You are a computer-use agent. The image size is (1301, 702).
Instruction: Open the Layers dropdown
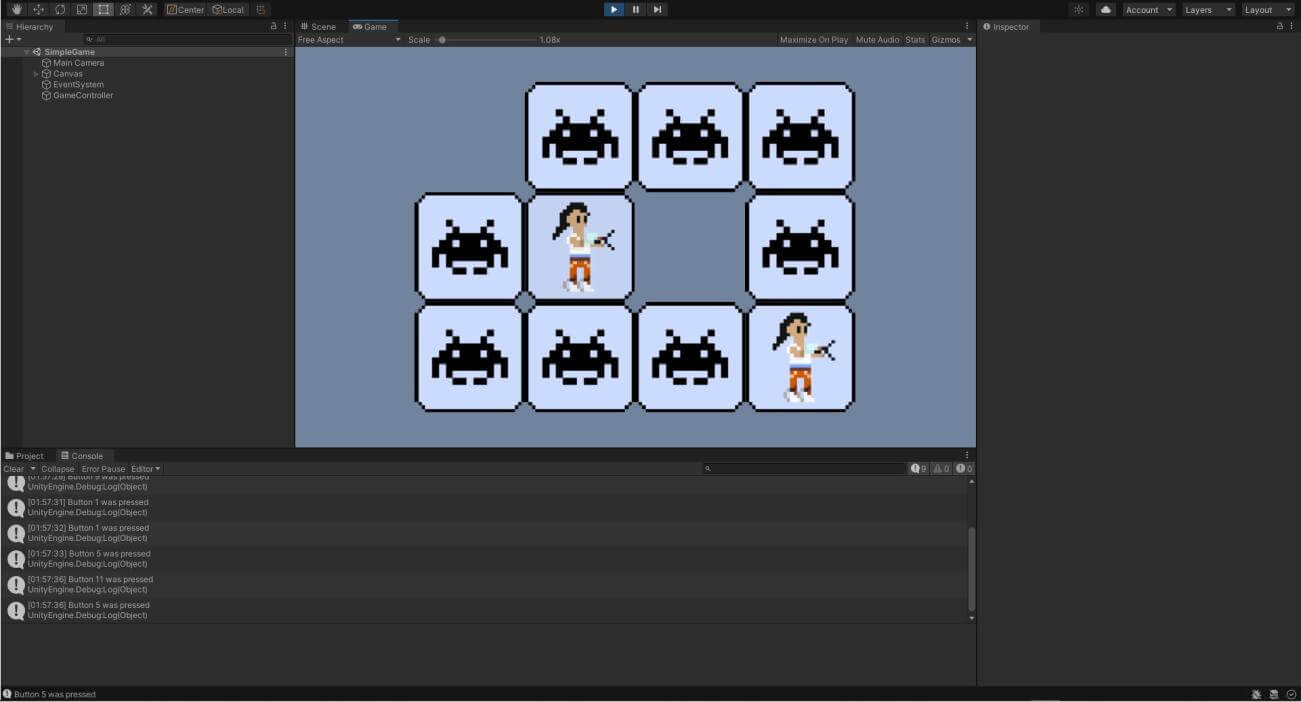point(1207,9)
